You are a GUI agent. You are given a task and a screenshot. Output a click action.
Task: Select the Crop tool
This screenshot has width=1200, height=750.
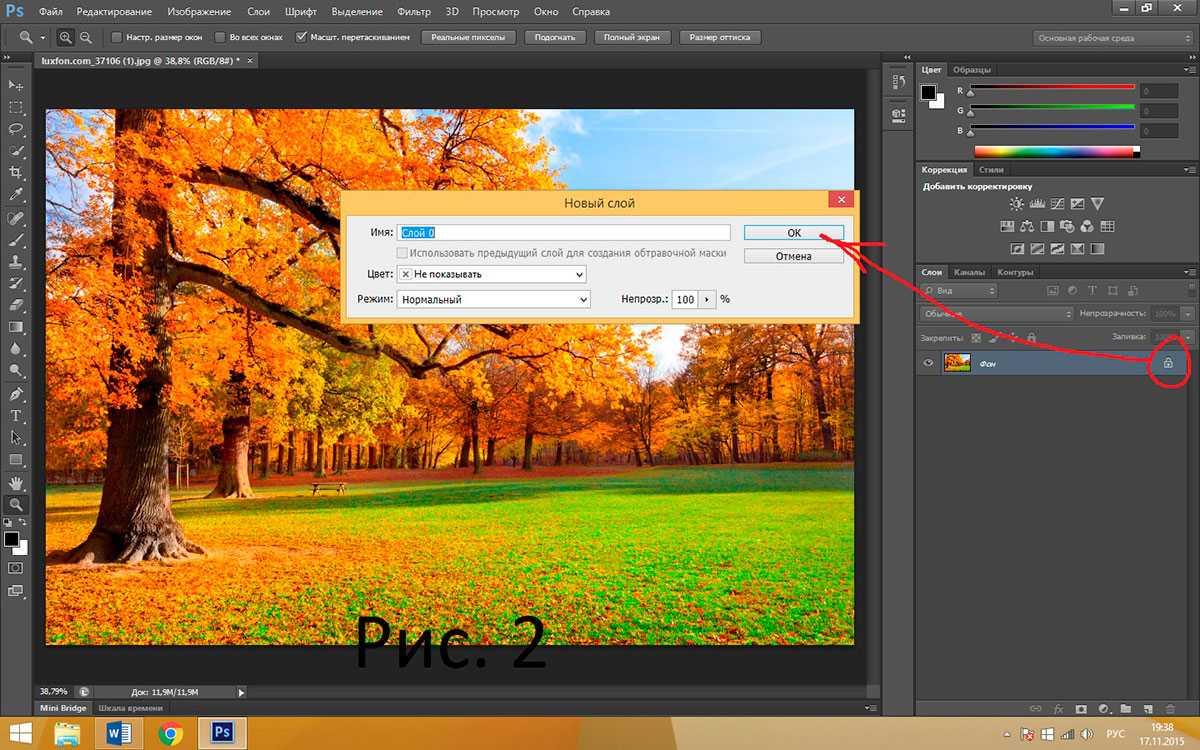16,173
